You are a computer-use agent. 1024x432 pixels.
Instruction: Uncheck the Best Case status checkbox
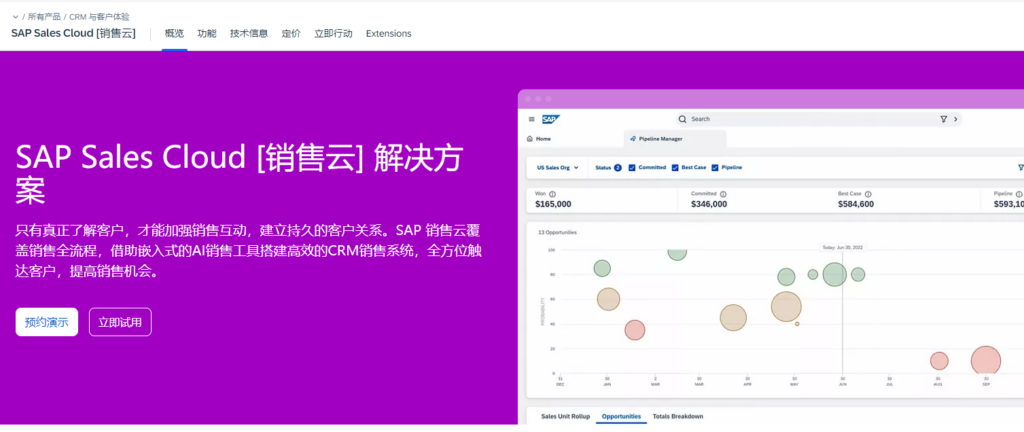tap(675, 168)
